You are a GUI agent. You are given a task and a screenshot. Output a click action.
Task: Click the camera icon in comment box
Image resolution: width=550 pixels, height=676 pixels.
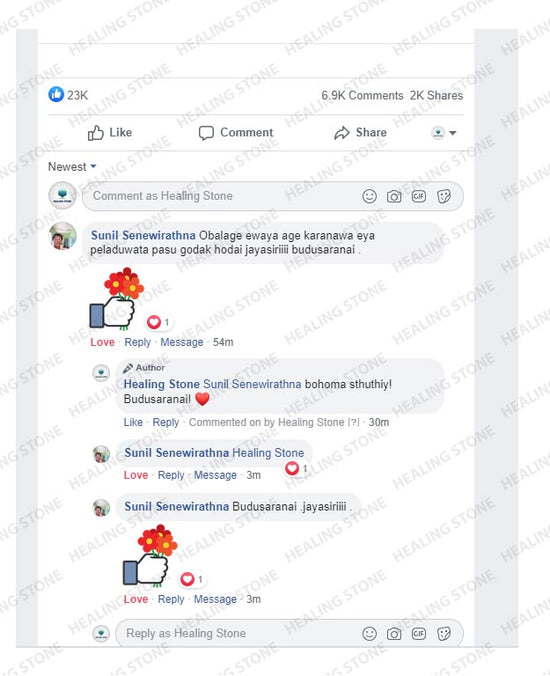coord(394,197)
